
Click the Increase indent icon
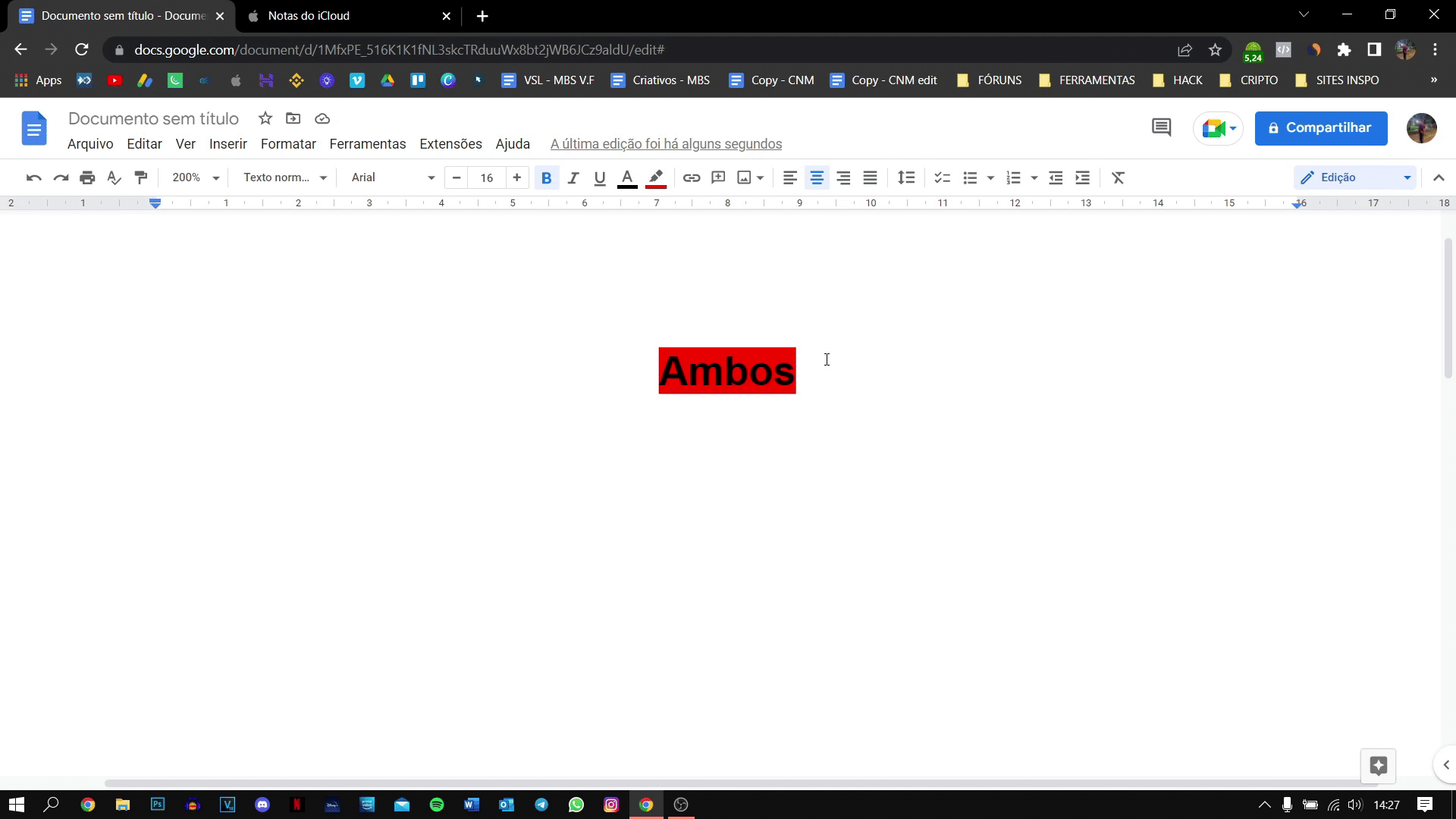(x=1083, y=177)
